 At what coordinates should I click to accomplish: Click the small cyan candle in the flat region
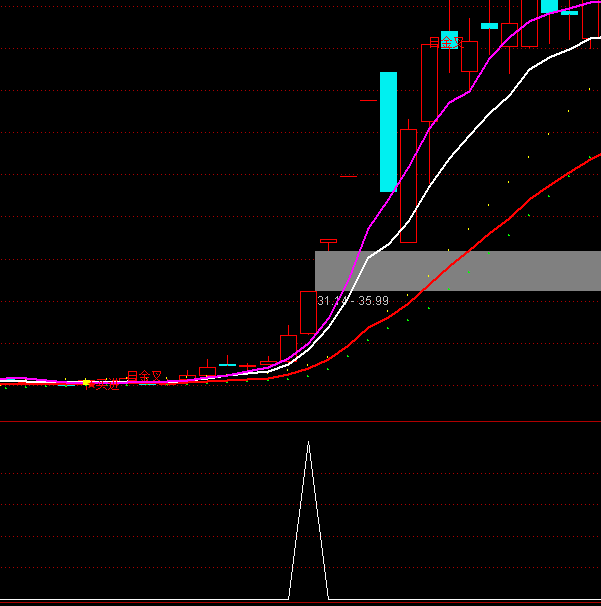[228, 365]
